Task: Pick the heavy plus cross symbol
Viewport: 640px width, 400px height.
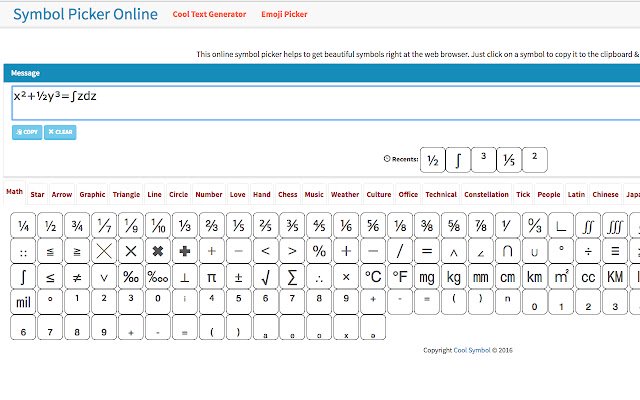Action: pos(185,251)
